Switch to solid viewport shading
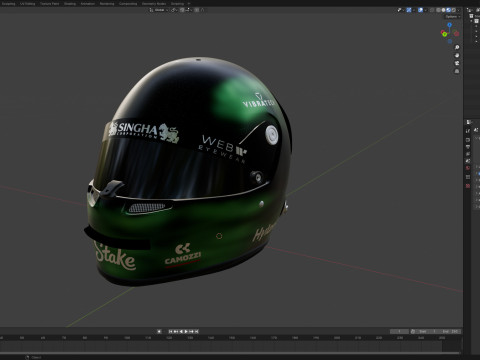Viewport: 480px width, 360px height. click(443, 10)
